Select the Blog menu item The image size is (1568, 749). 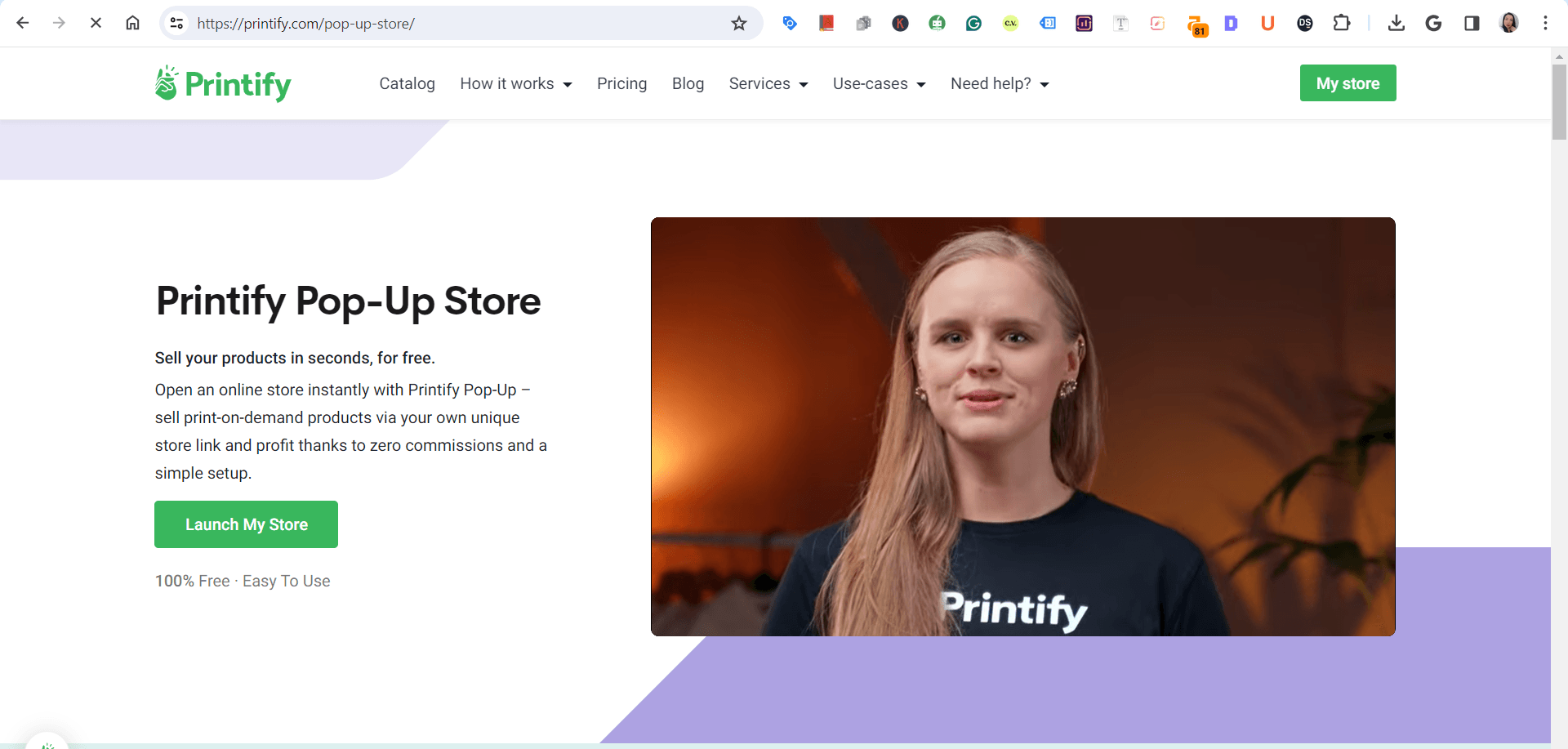coord(688,83)
